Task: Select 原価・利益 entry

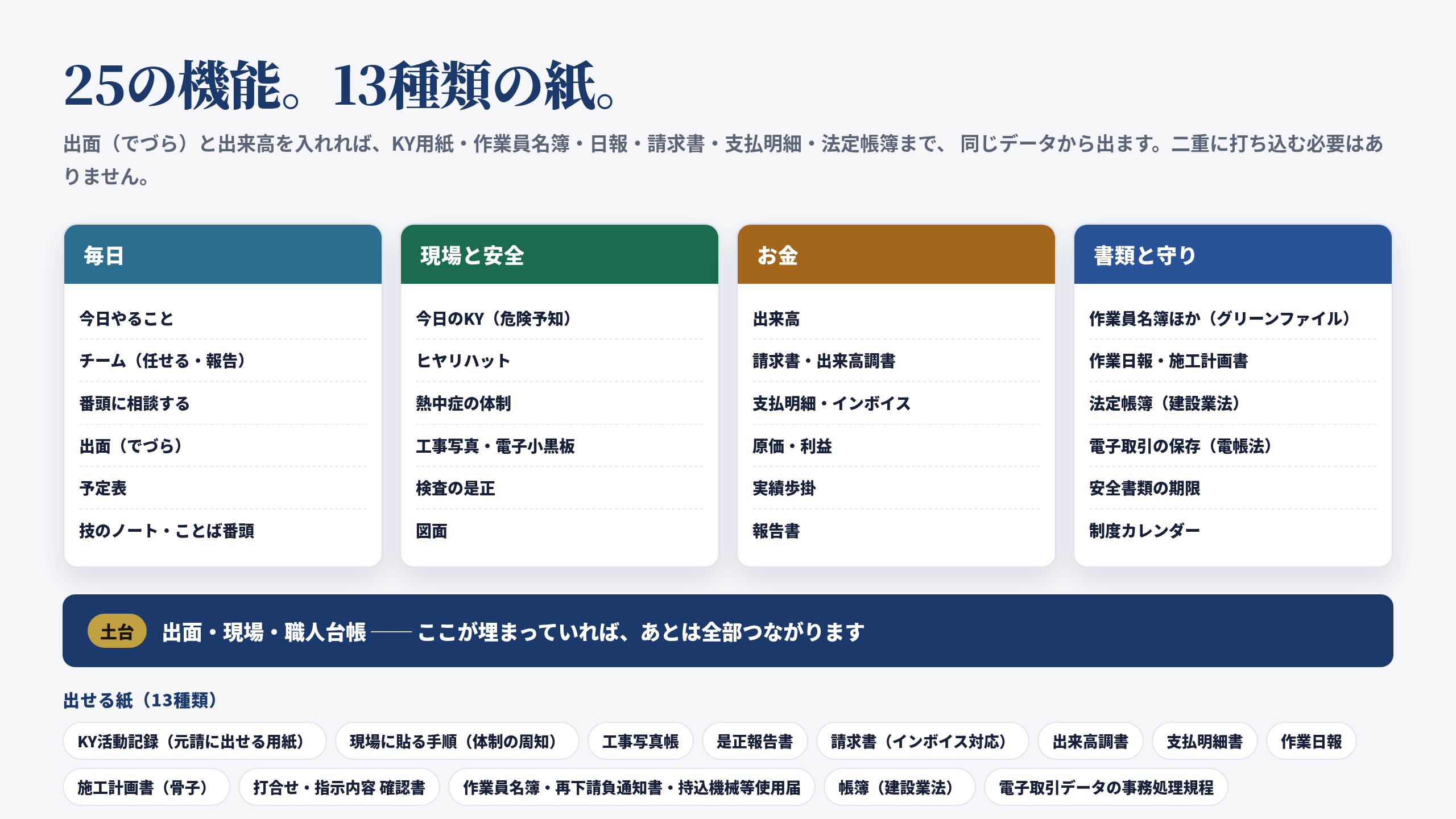Action: [896, 446]
